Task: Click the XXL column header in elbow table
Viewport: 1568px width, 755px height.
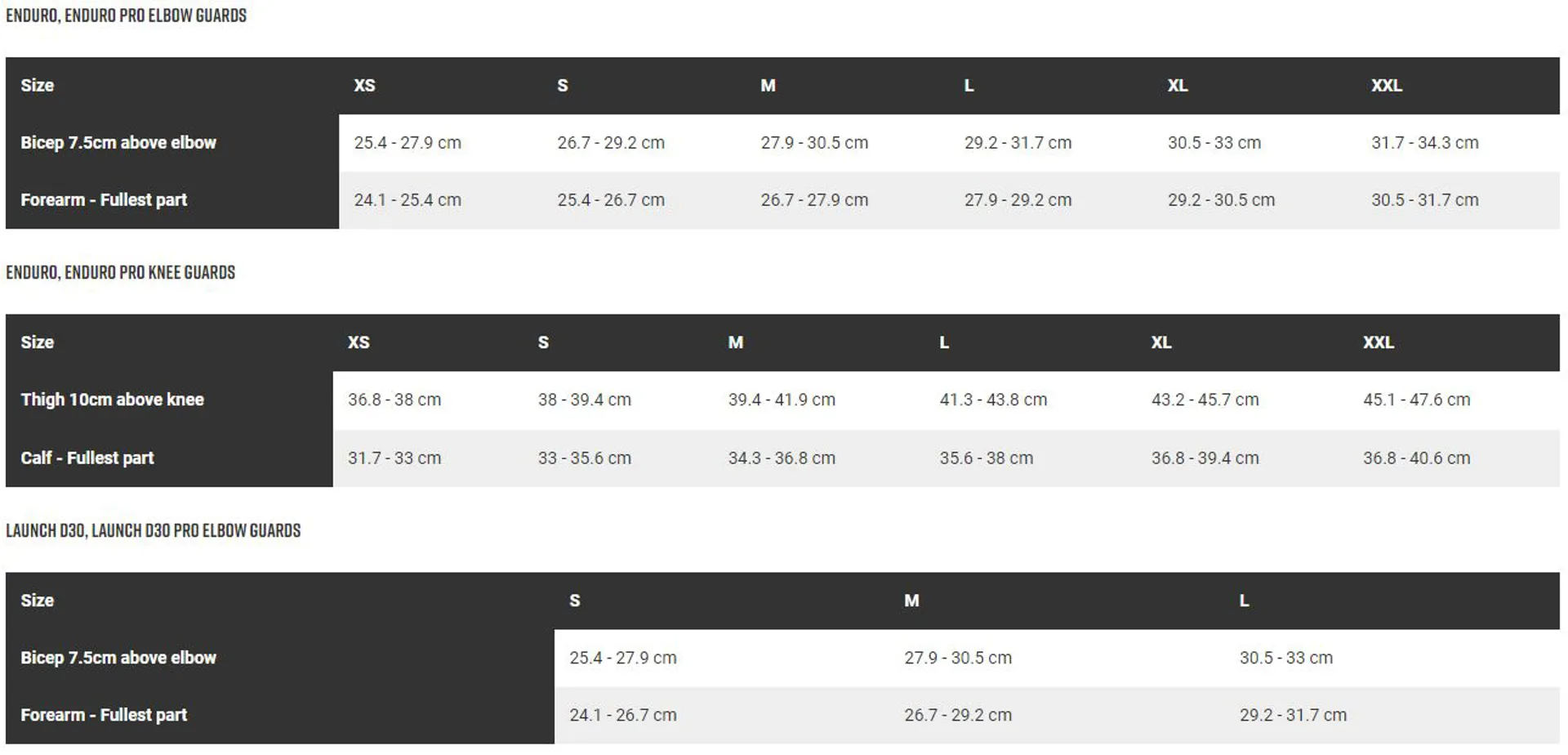Action: point(1386,86)
